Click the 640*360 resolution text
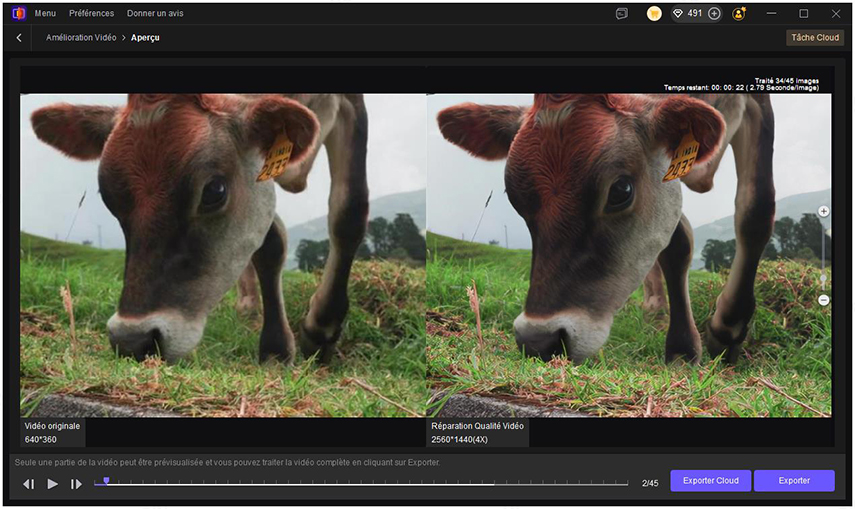The width and height of the screenshot is (855, 509). [40, 439]
